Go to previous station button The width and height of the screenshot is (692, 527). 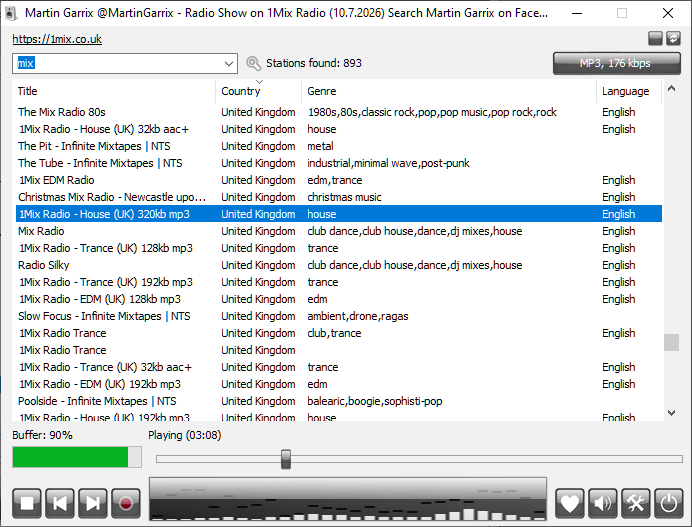click(x=60, y=503)
